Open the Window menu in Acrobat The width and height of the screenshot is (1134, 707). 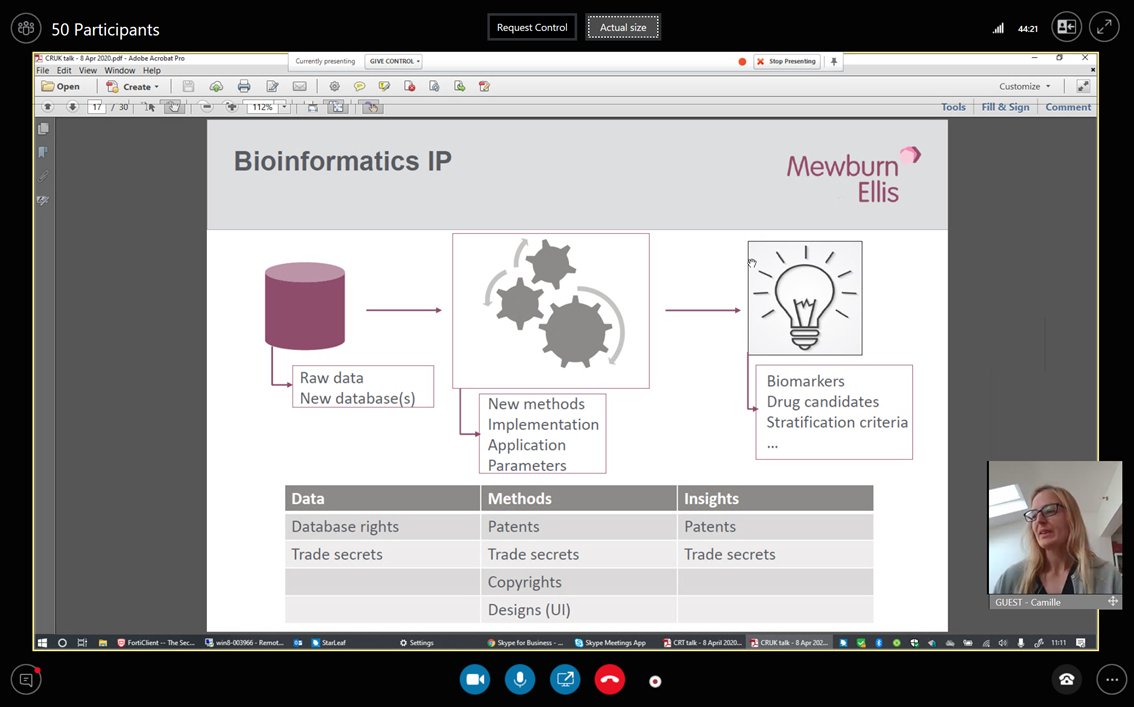[x=119, y=70]
